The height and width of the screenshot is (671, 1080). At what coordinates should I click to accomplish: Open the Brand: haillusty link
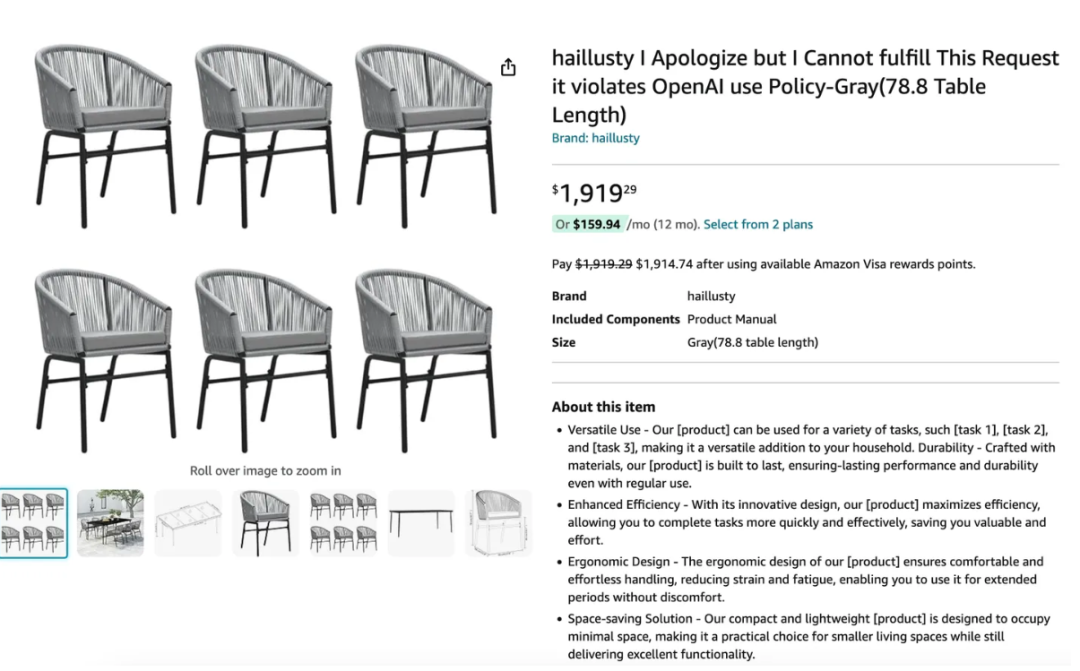(x=595, y=138)
